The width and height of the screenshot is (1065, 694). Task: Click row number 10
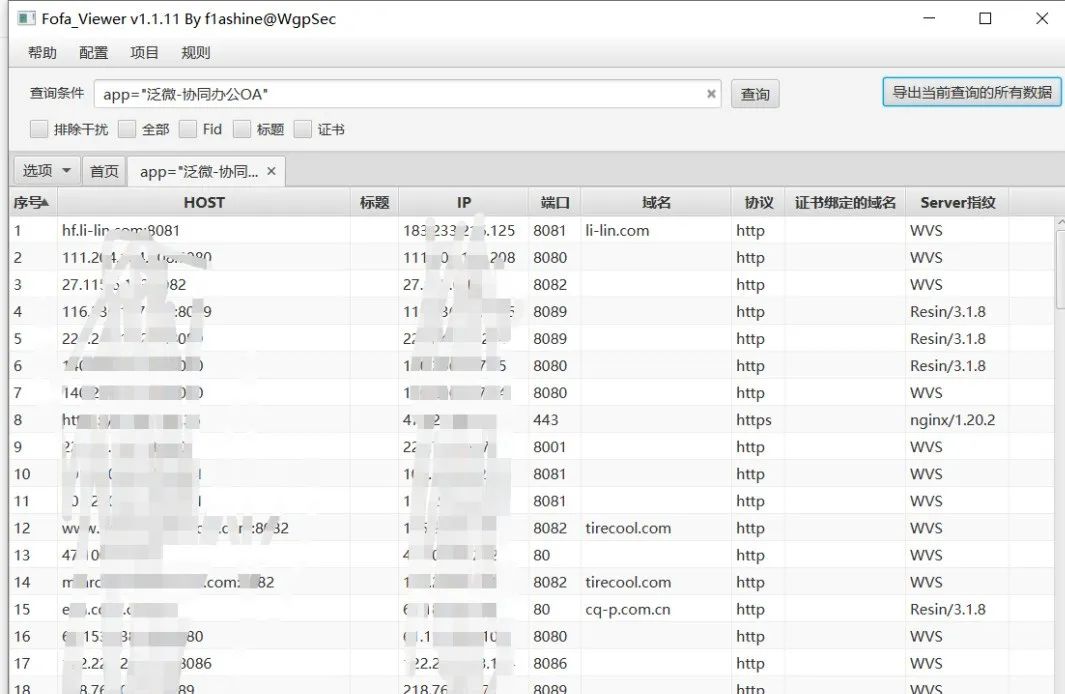[x=22, y=474]
